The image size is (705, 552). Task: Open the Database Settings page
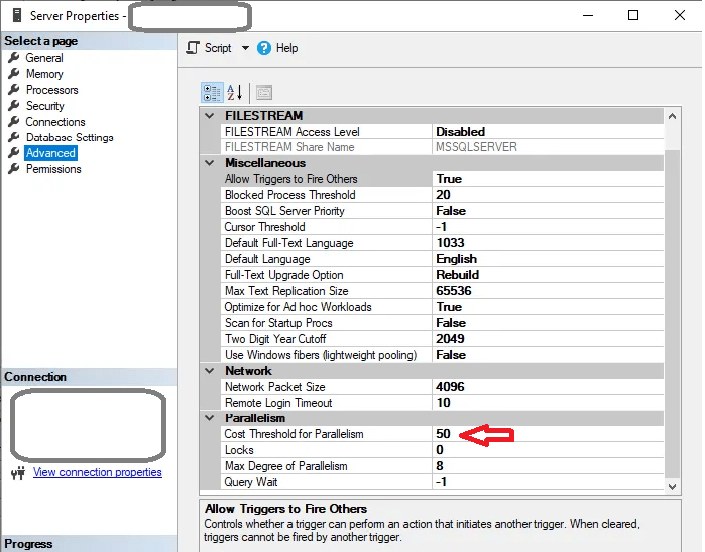point(69,138)
